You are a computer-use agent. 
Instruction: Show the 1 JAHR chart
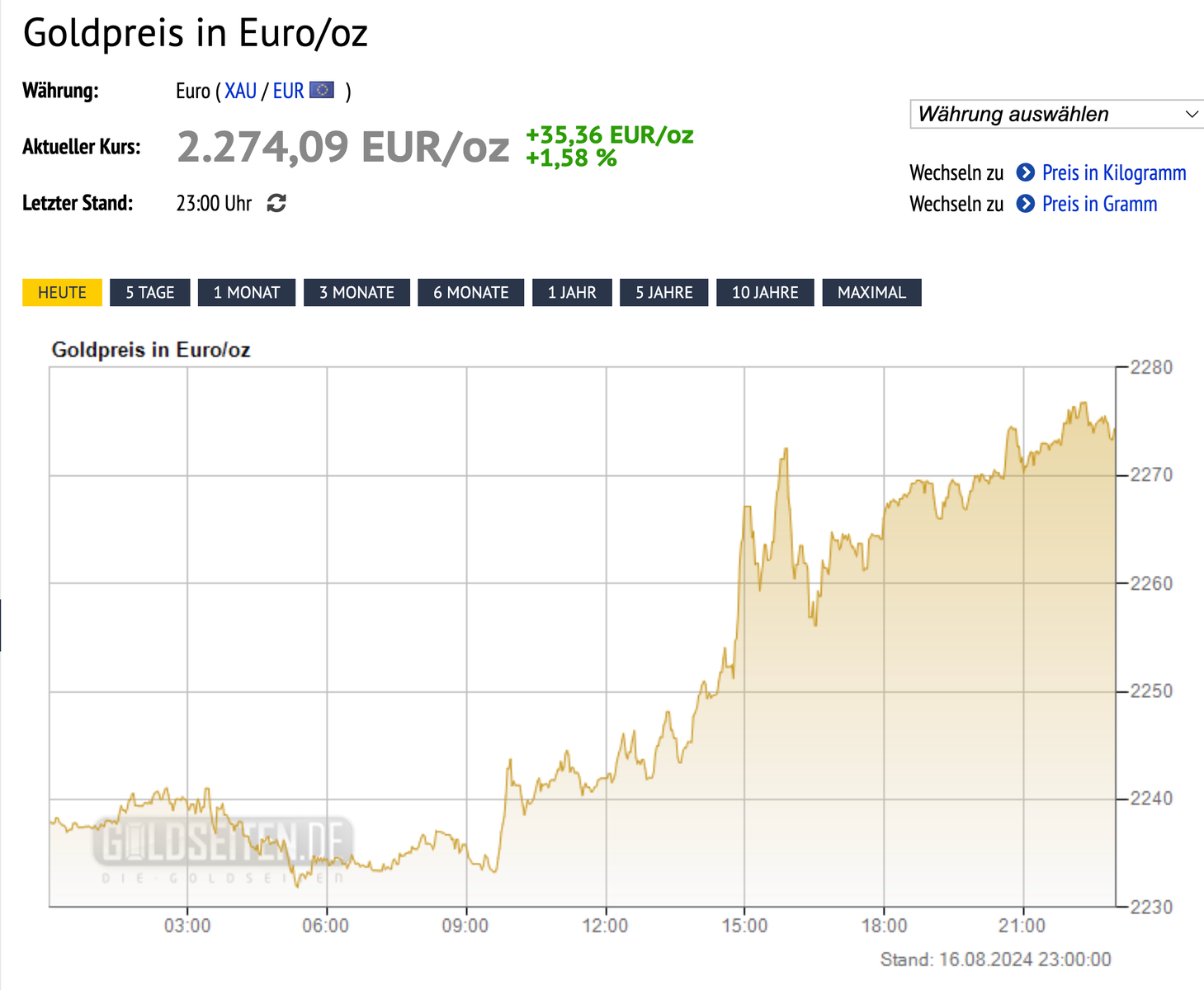point(572,293)
